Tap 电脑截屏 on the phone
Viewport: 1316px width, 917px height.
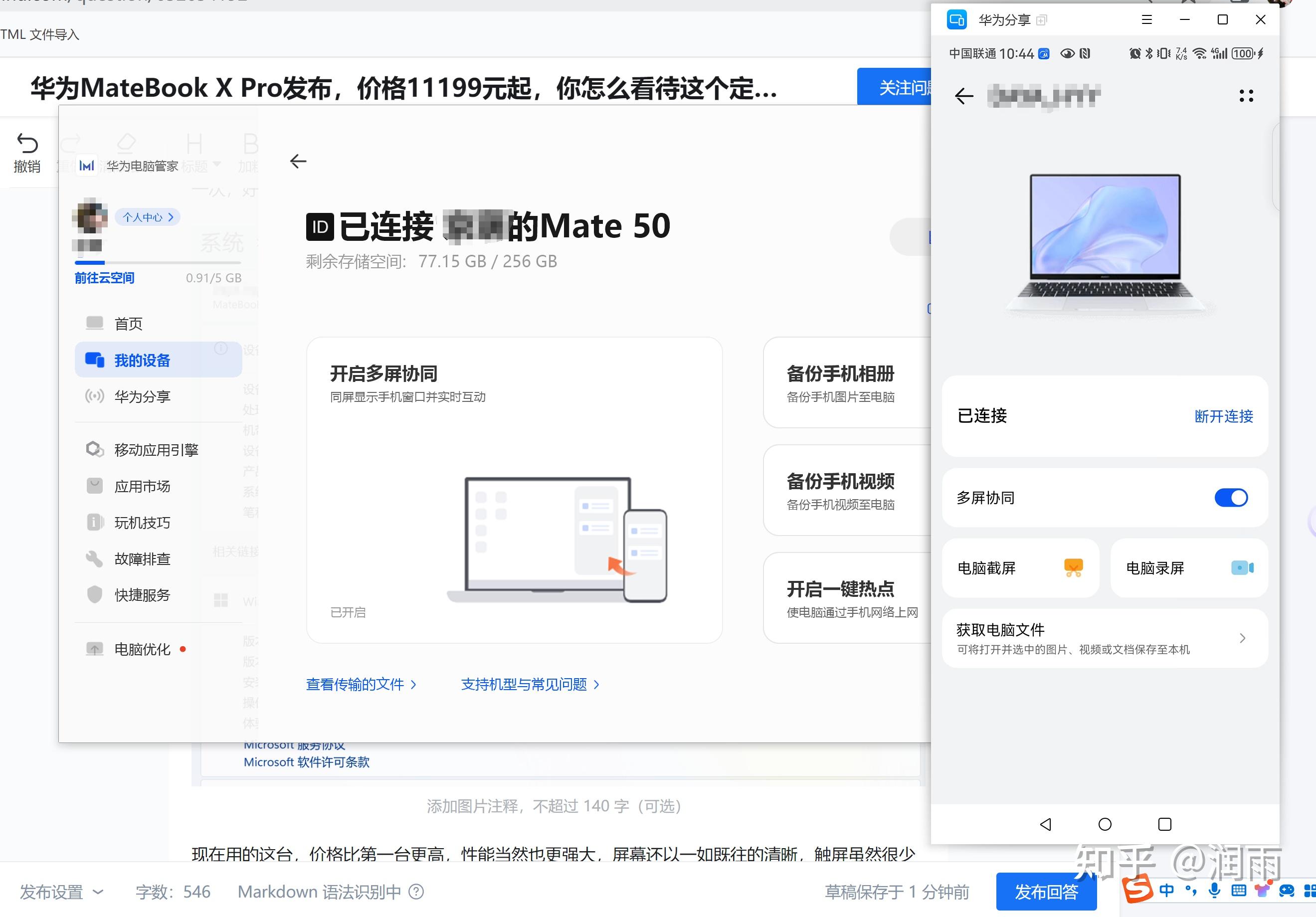[1021, 568]
